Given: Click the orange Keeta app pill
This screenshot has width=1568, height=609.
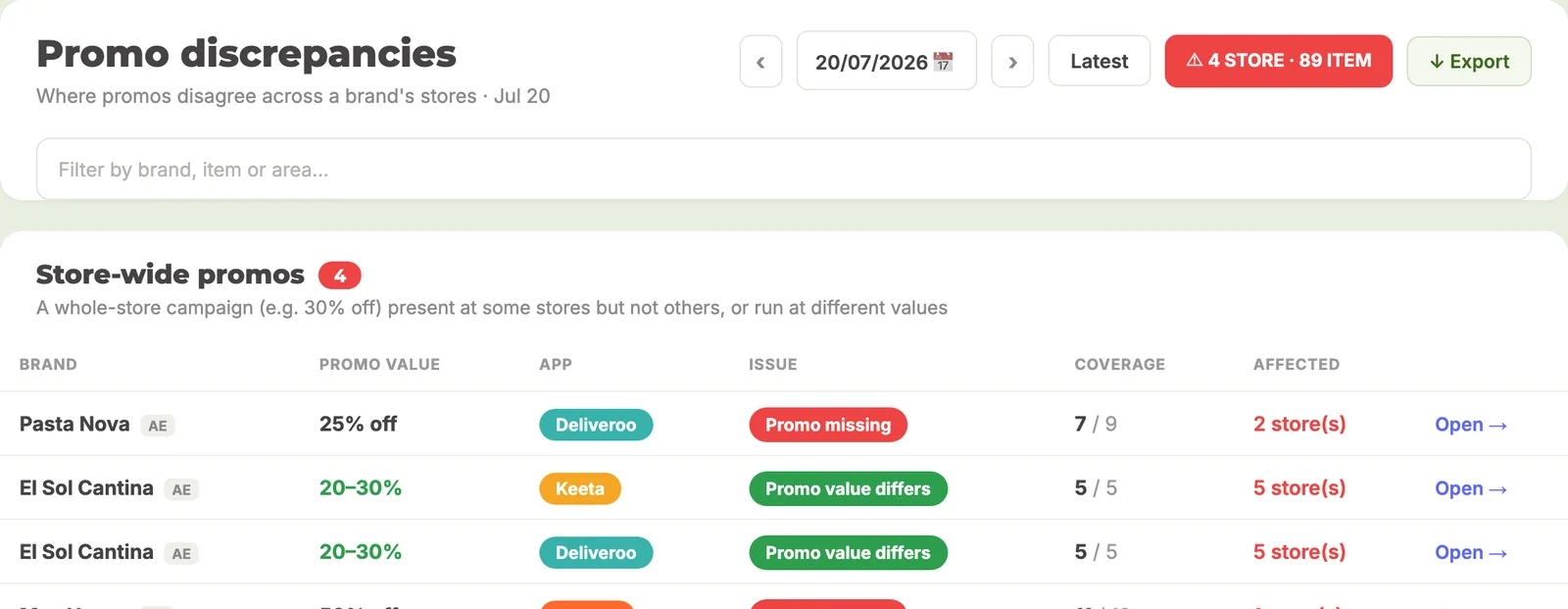Looking at the screenshot, I should click(x=580, y=488).
